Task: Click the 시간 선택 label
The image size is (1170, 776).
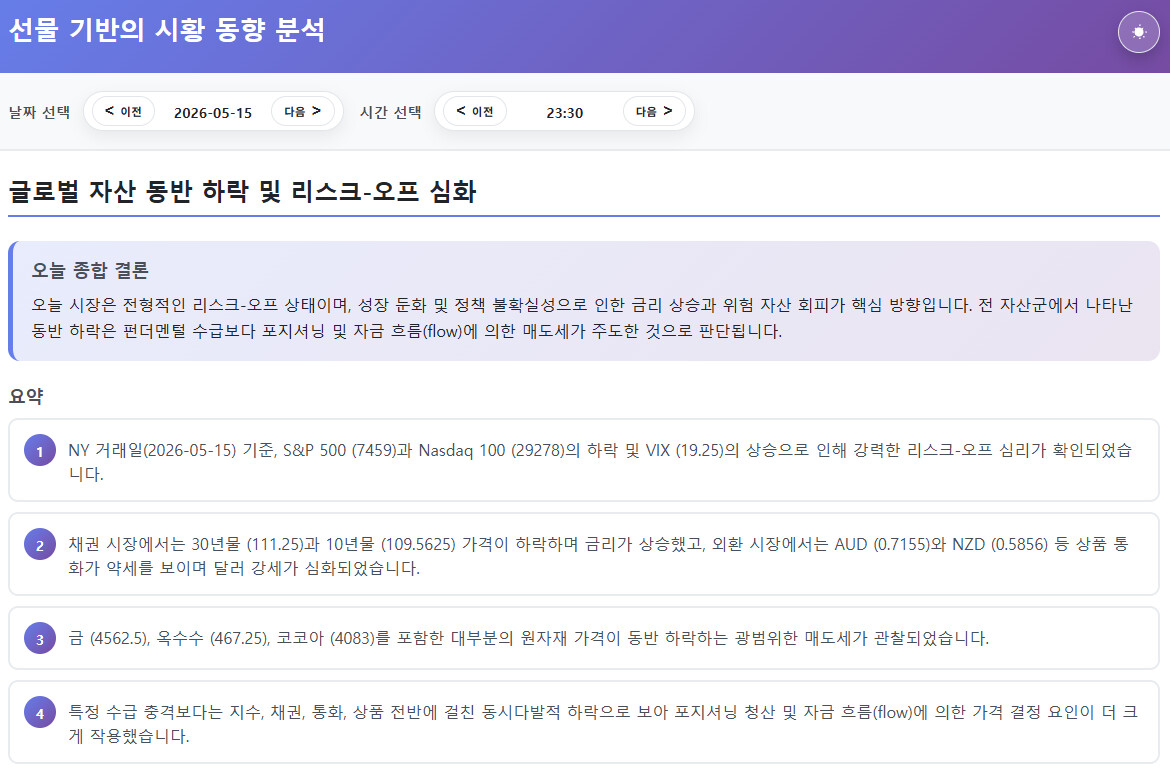Action: [390, 112]
